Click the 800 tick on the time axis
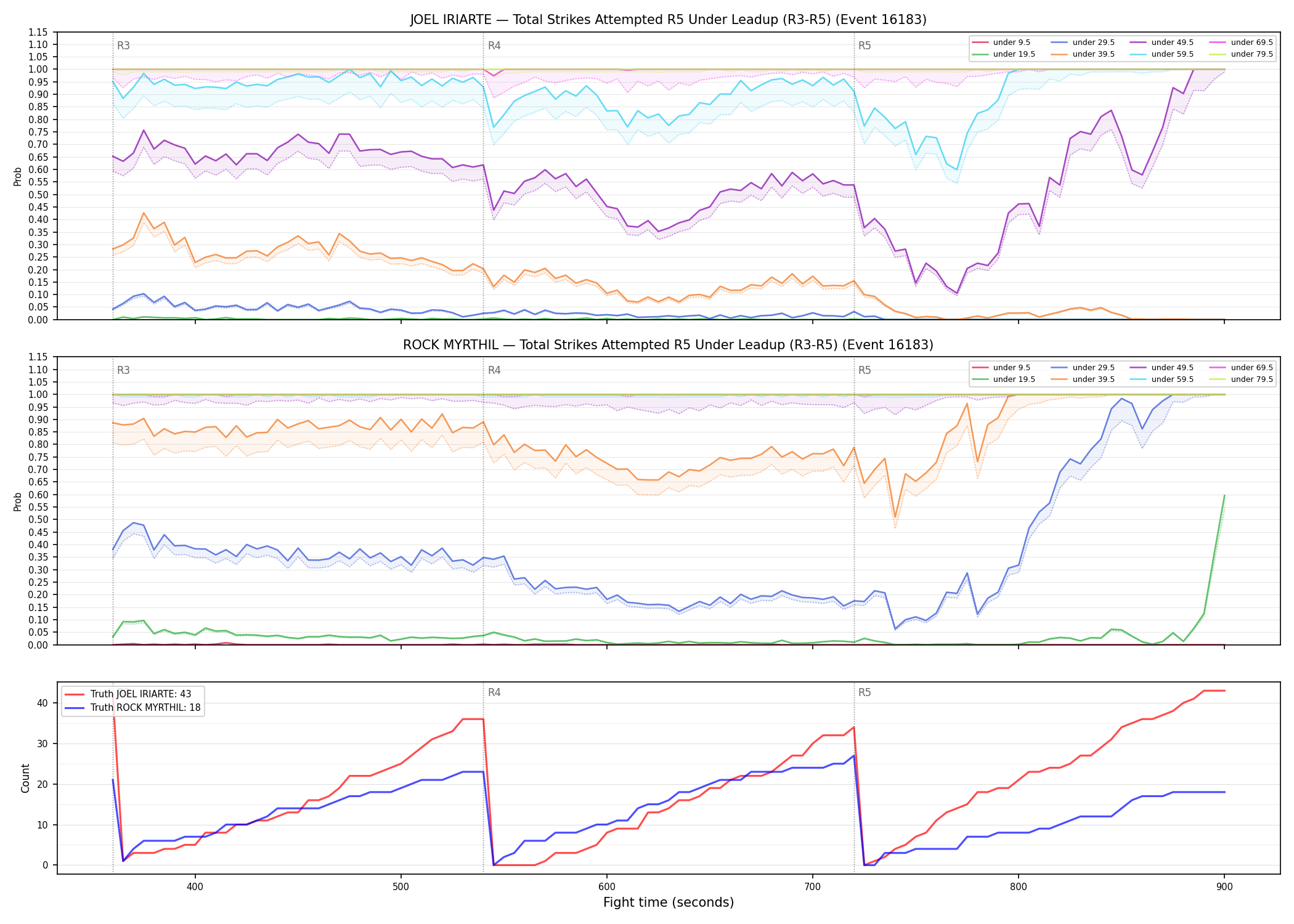The image size is (1294, 924). tap(1019, 887)
